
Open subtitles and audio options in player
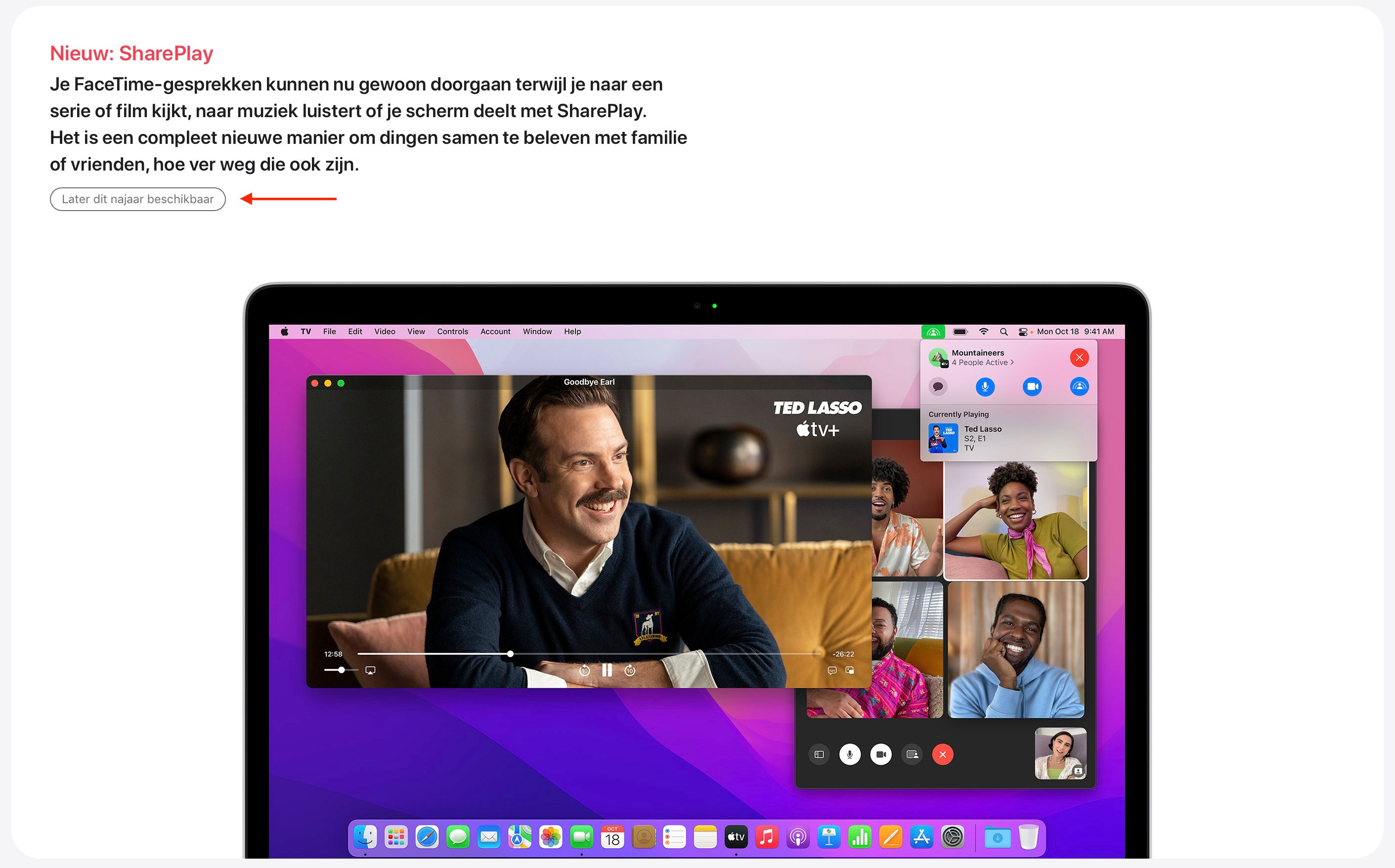pyautogui.click(x=832, y=670)
